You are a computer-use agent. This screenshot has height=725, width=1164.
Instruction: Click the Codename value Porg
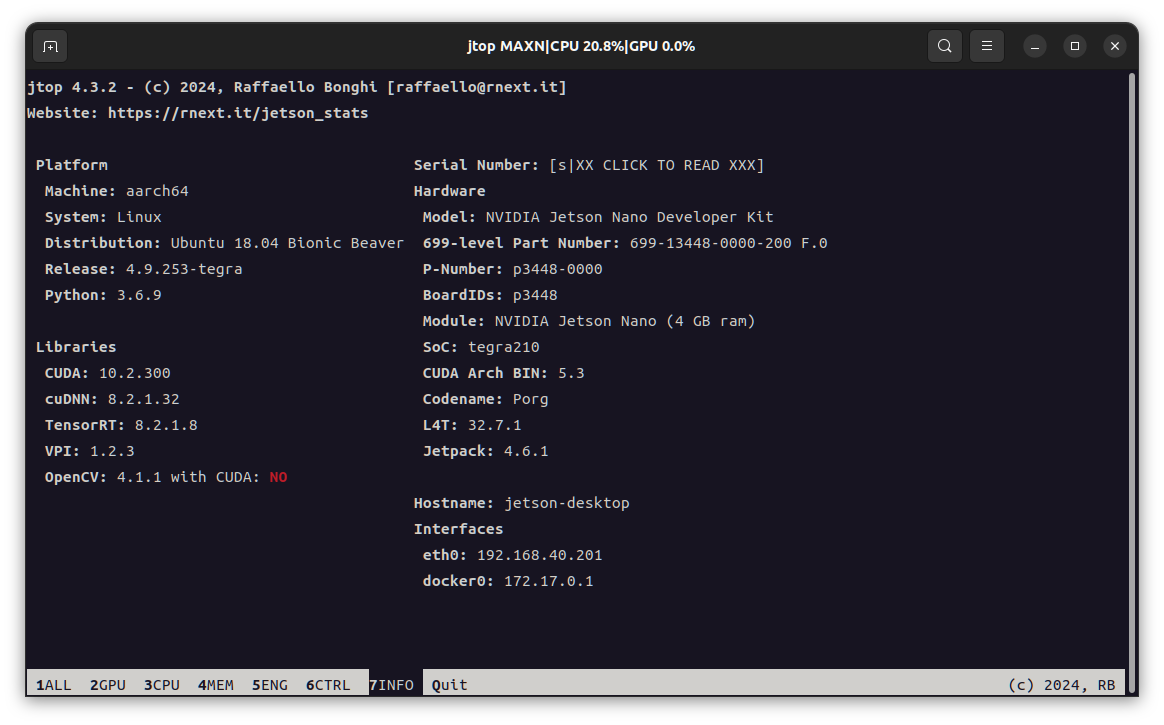pos(531,399)
